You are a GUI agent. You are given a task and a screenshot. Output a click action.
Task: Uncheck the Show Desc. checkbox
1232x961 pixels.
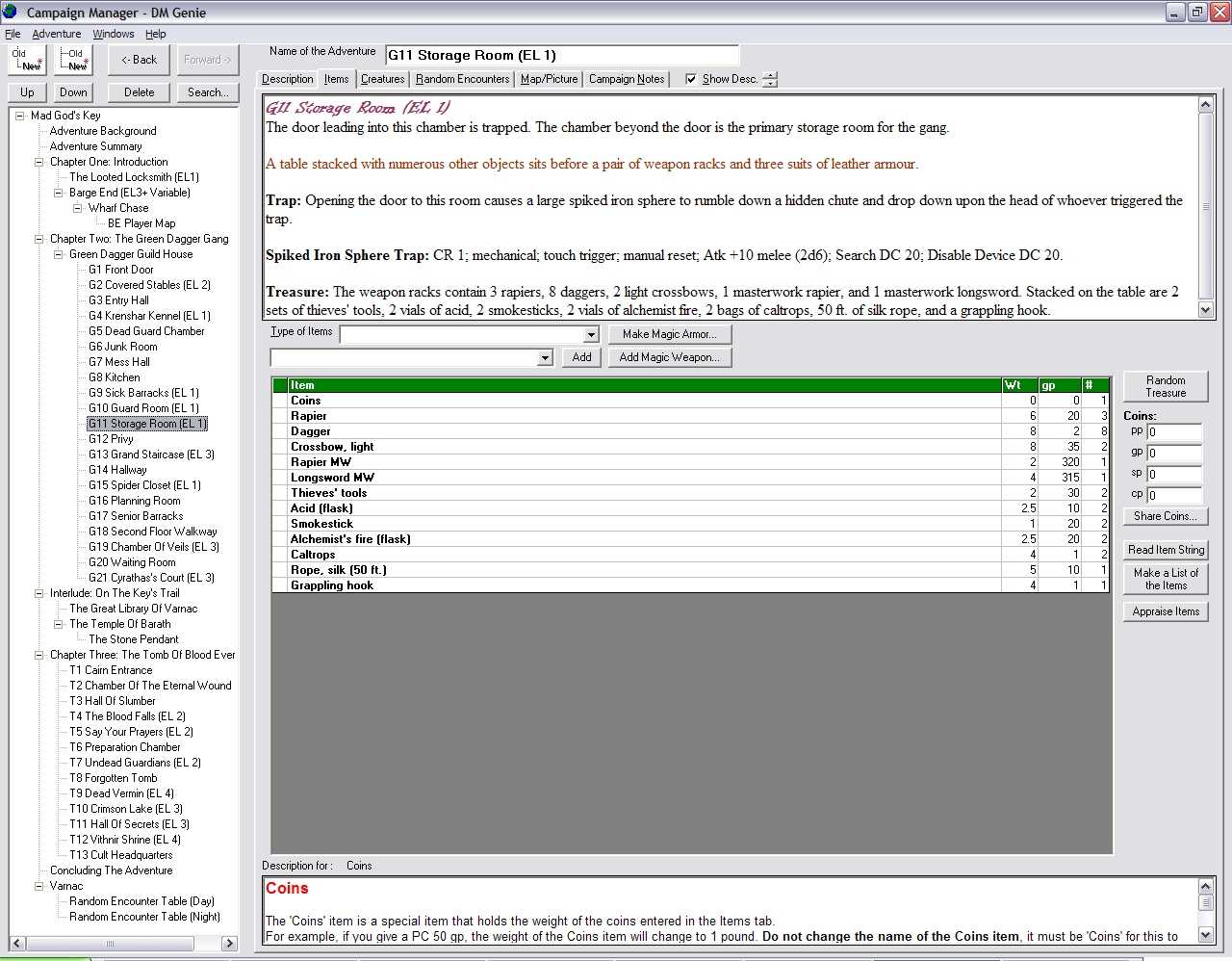click(690, 79)
